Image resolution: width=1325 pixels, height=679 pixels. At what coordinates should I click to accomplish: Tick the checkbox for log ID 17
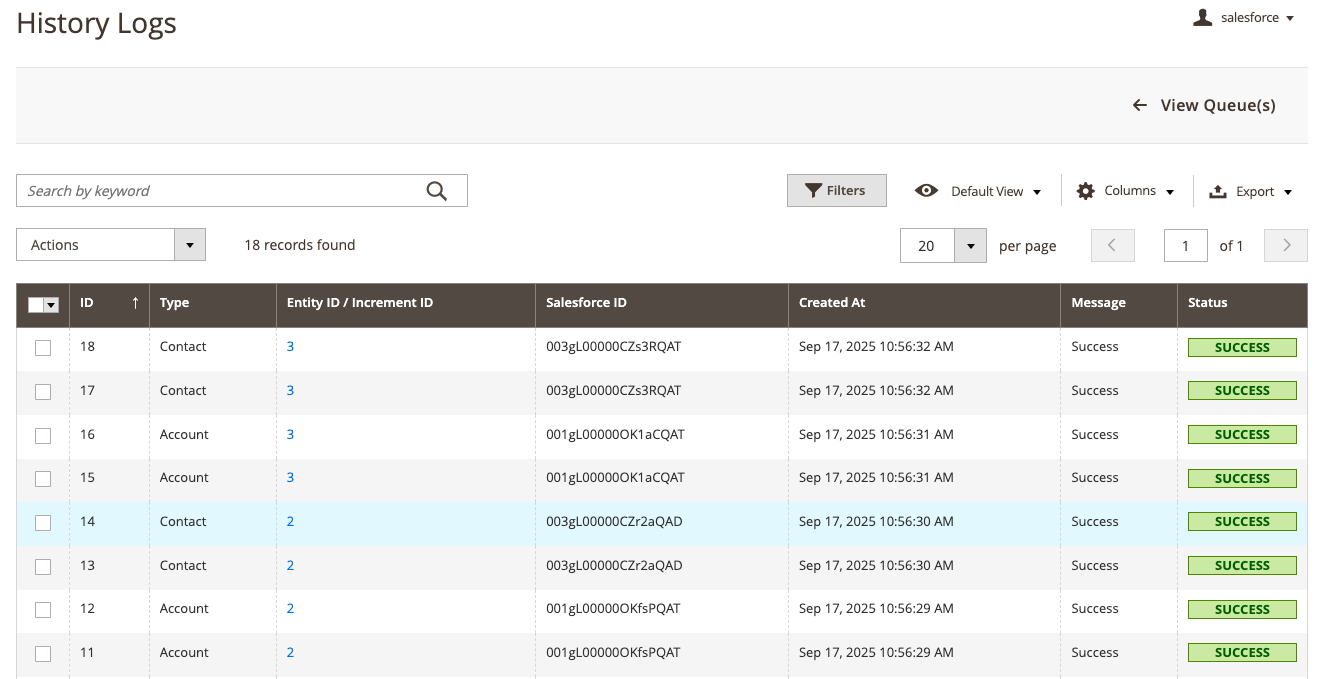click(43, 392)
